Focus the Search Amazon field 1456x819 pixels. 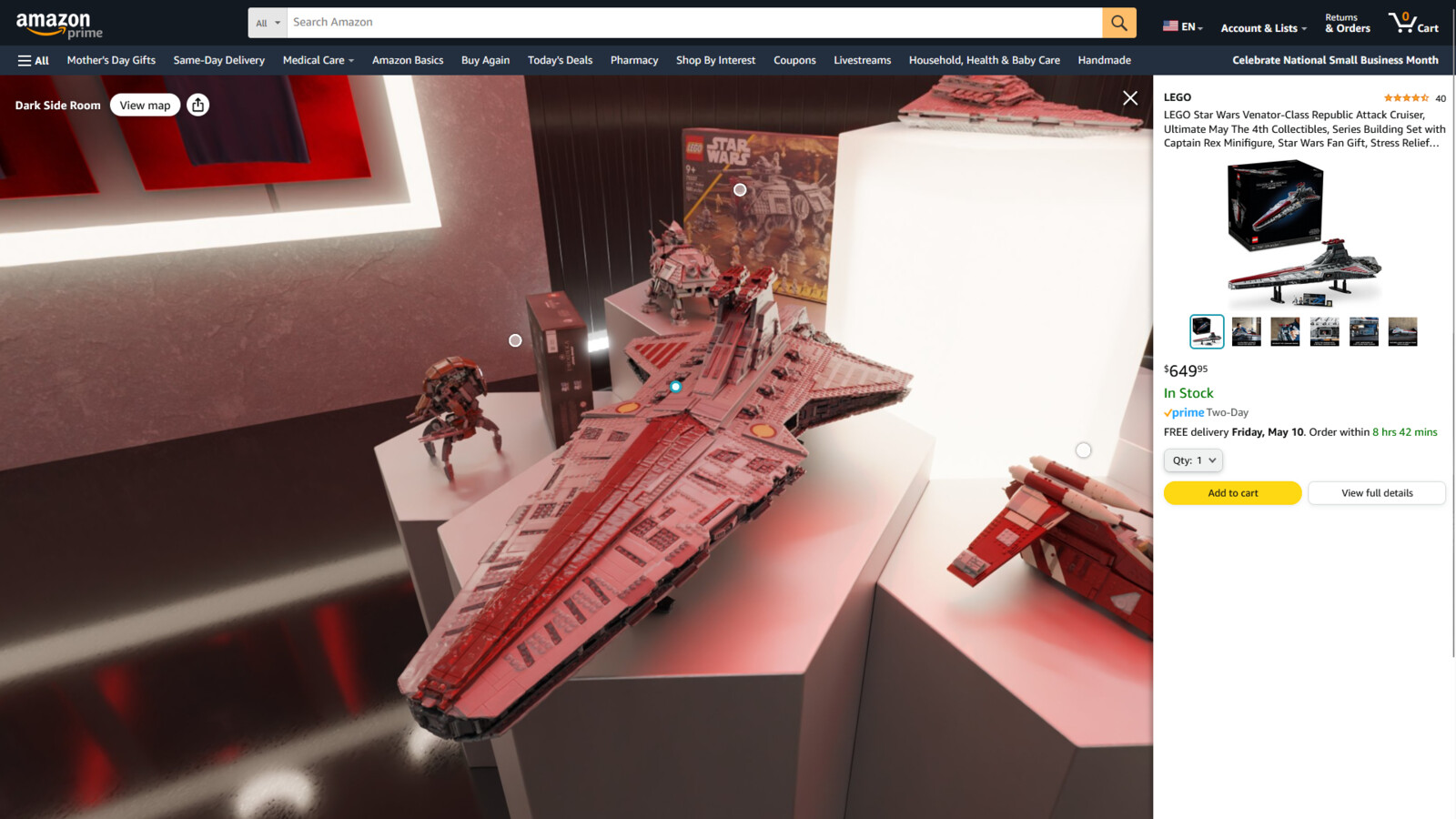pyautogui.click(x=694, y=23)
